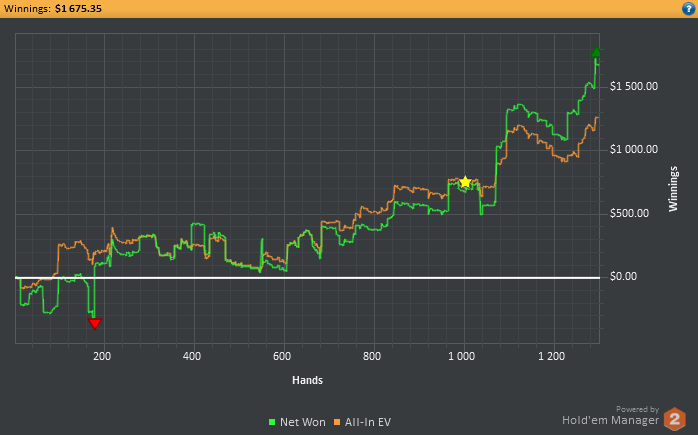
Task: Click the orange All-In EV legend swatch
Action: coord(337,422)
